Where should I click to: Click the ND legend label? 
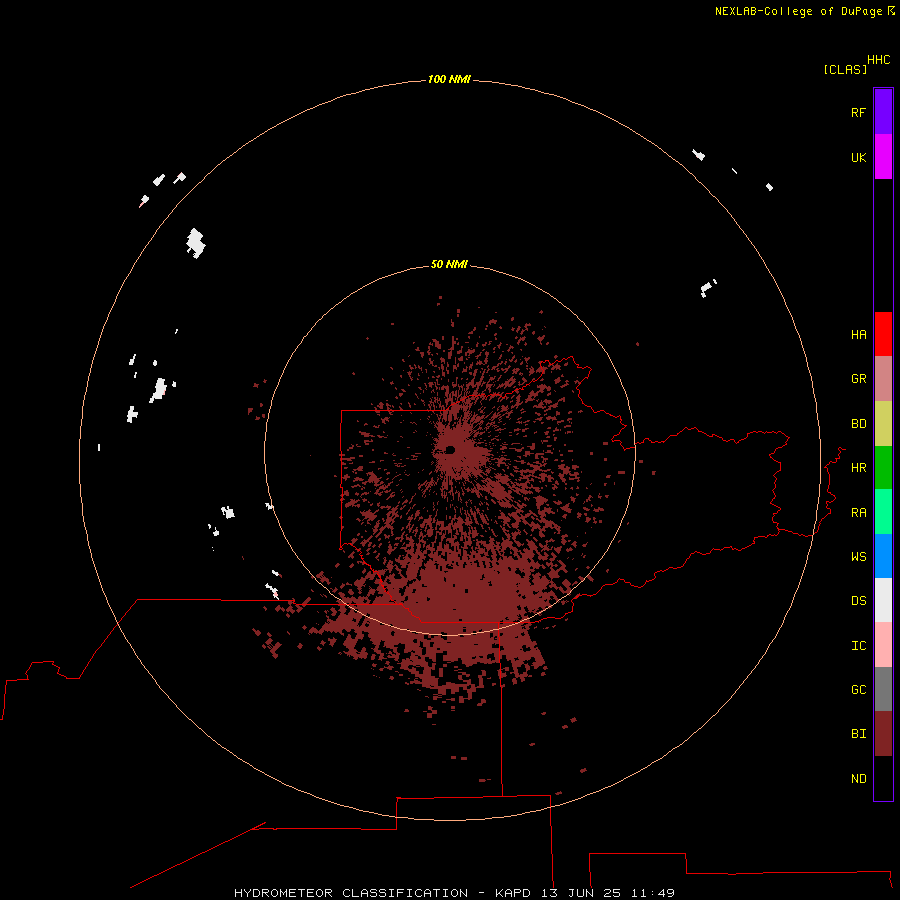[858, 778]
